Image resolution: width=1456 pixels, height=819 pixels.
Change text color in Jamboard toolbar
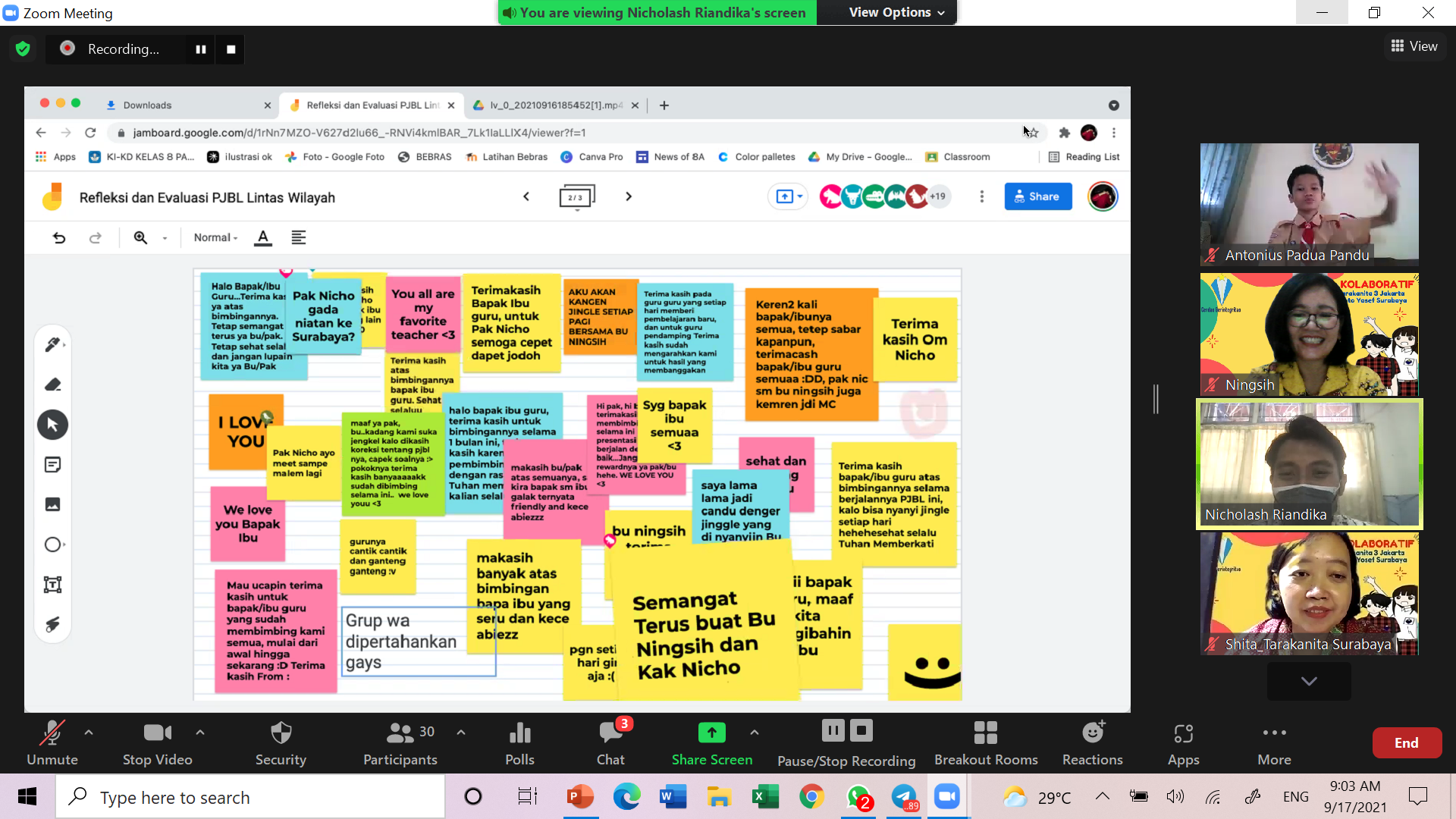263,238
